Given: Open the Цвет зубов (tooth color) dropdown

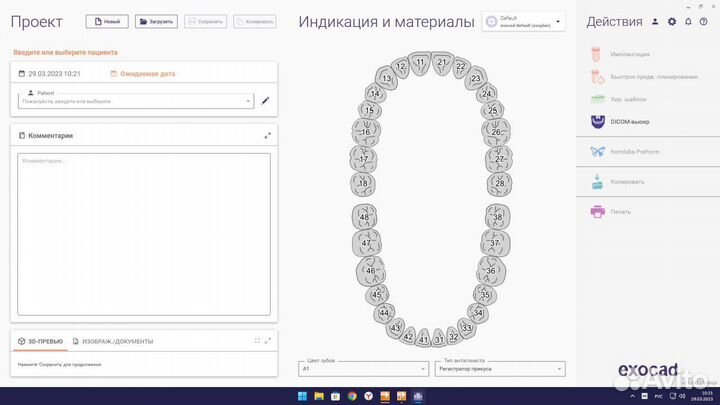Looking at the screenshot, I should [363, 369].
